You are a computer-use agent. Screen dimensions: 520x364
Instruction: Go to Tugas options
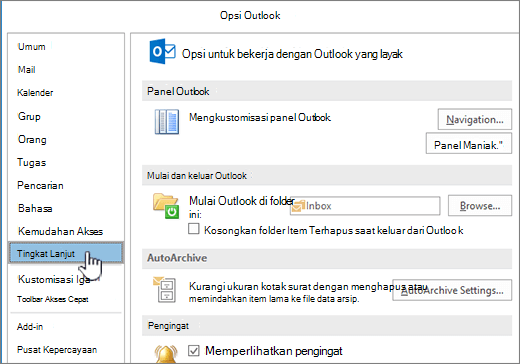(32, 163)
